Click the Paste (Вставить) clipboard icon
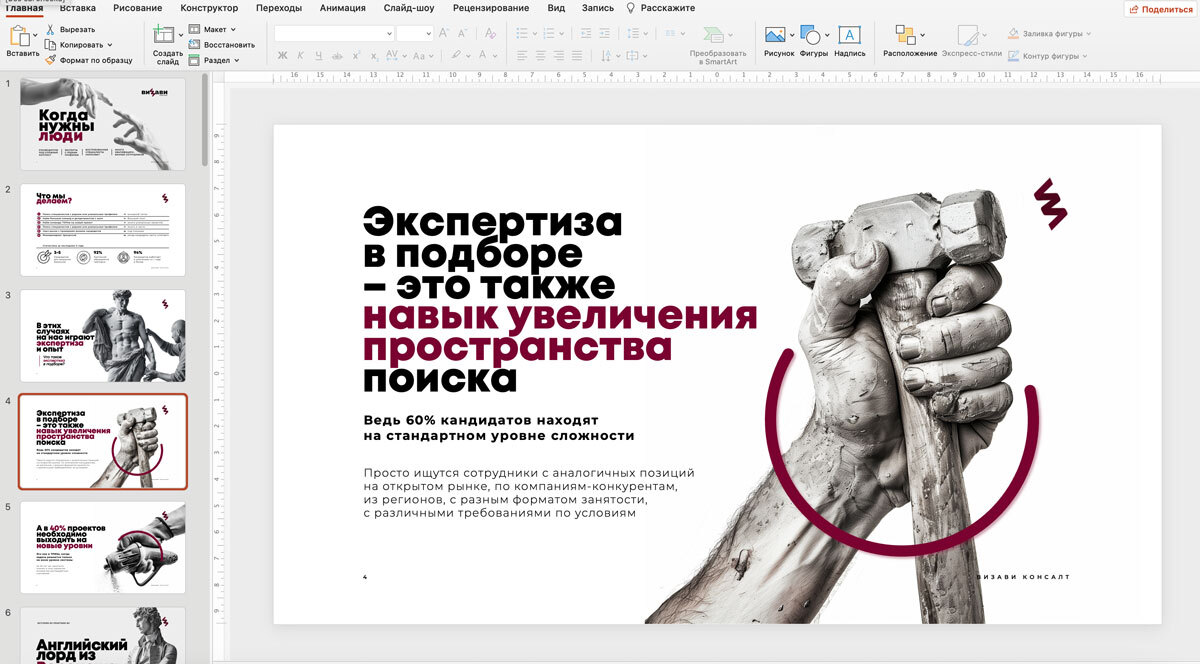This screenshot has width=1200, height=664. pos(19,36)
